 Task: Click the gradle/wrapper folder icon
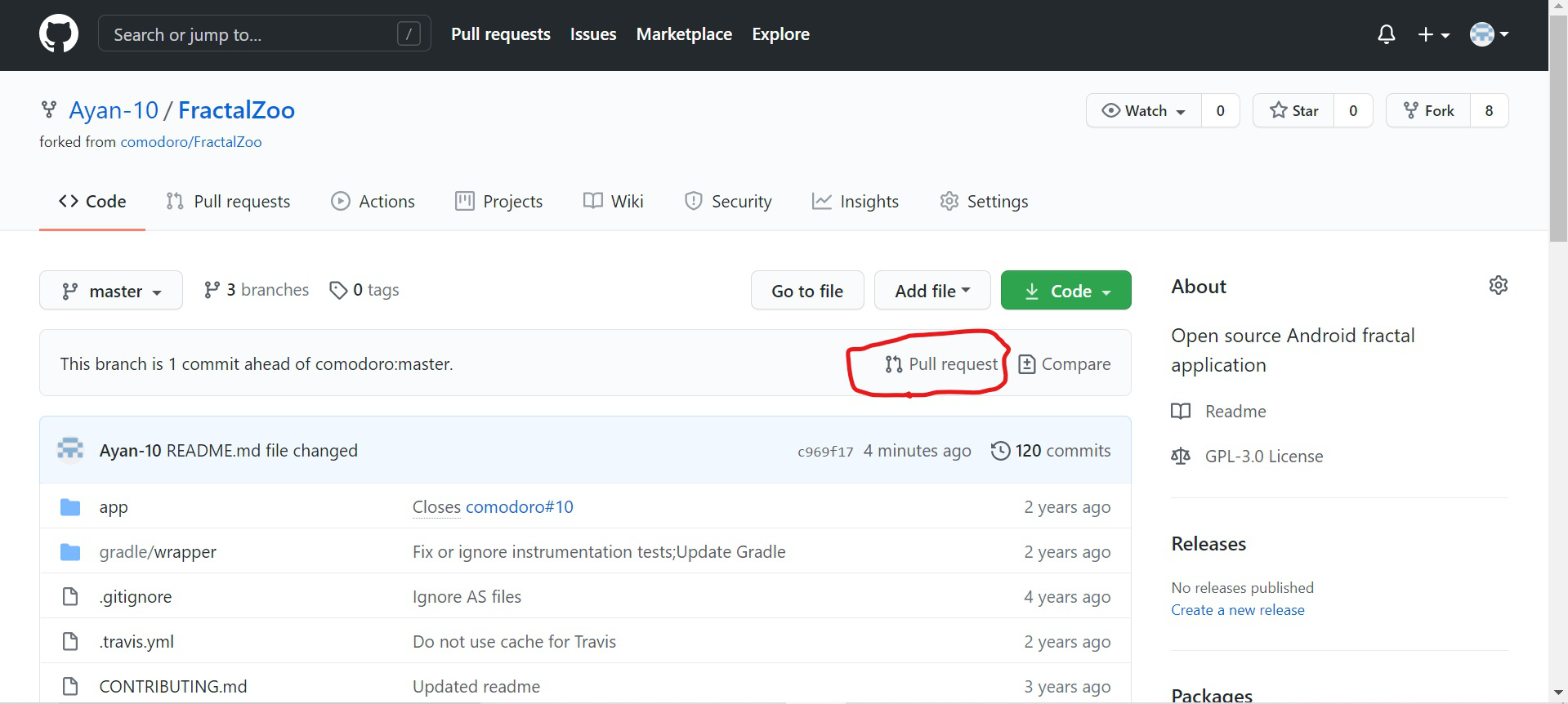tap(70, 552)
